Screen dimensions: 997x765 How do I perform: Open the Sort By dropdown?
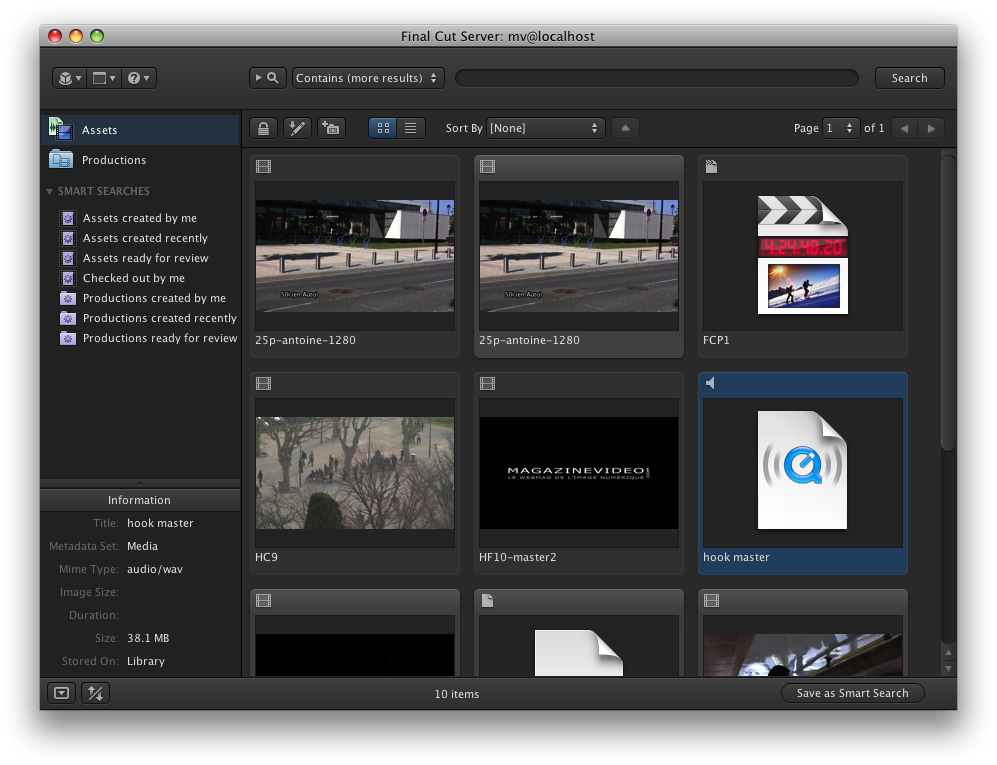click(545, 128)
